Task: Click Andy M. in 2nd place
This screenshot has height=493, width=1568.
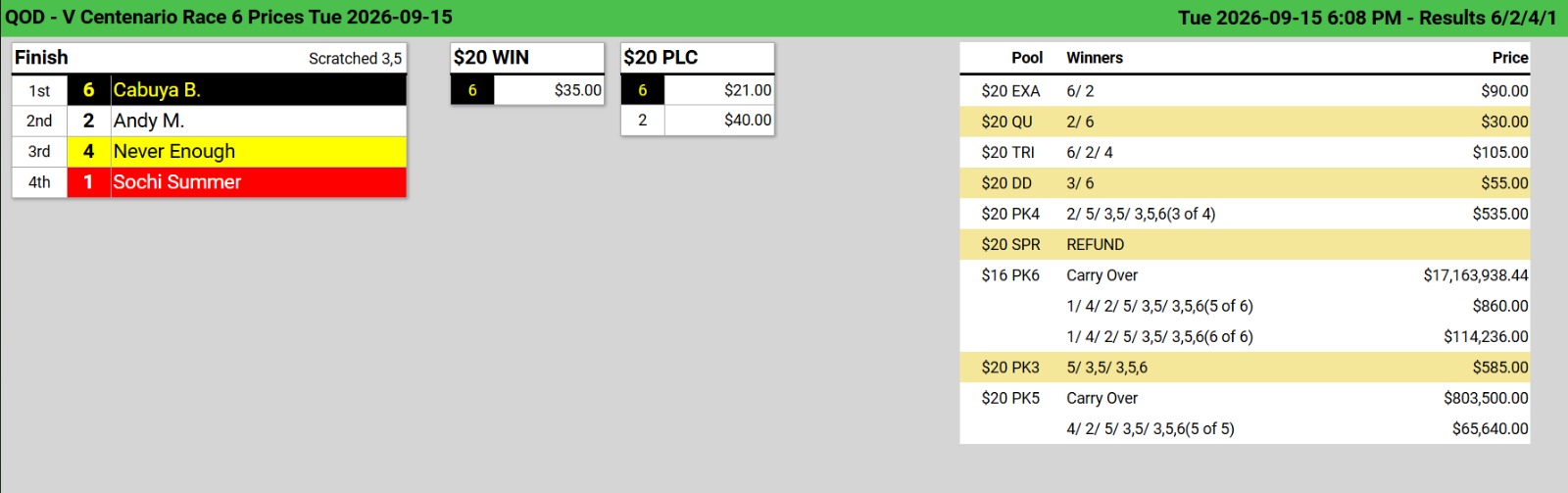Action: (149, 121)
